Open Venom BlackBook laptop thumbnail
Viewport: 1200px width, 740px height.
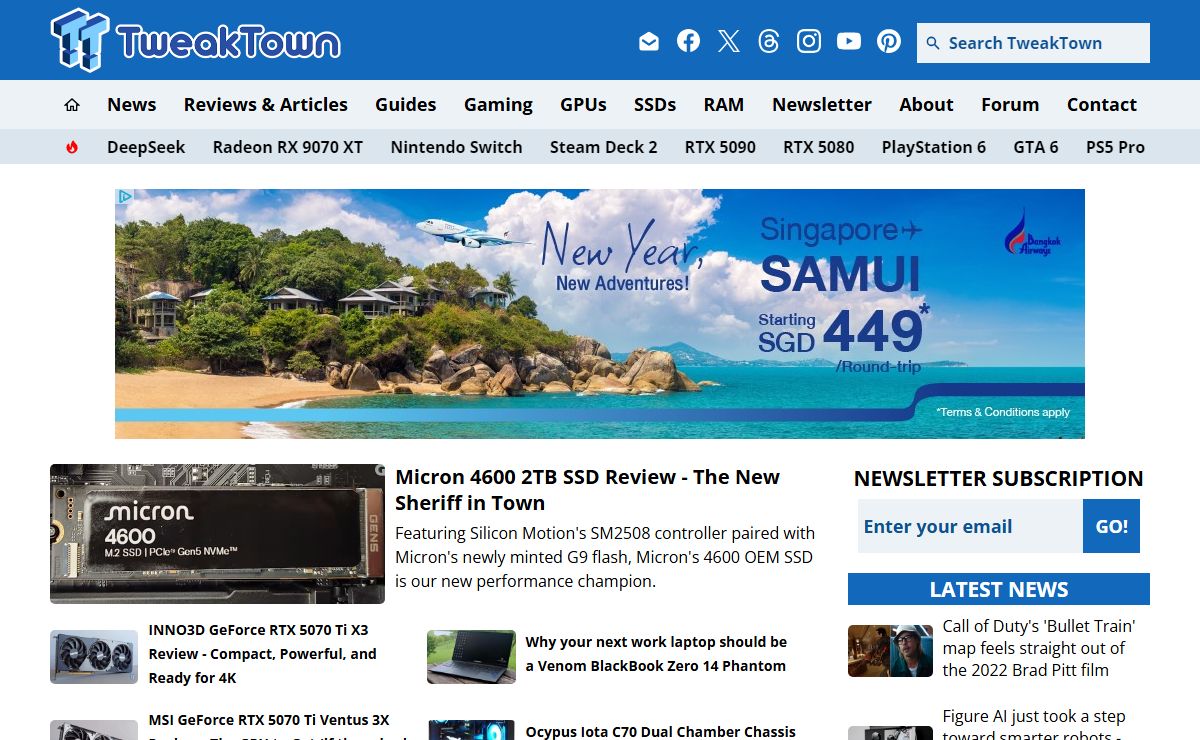(x=471, y=656)
